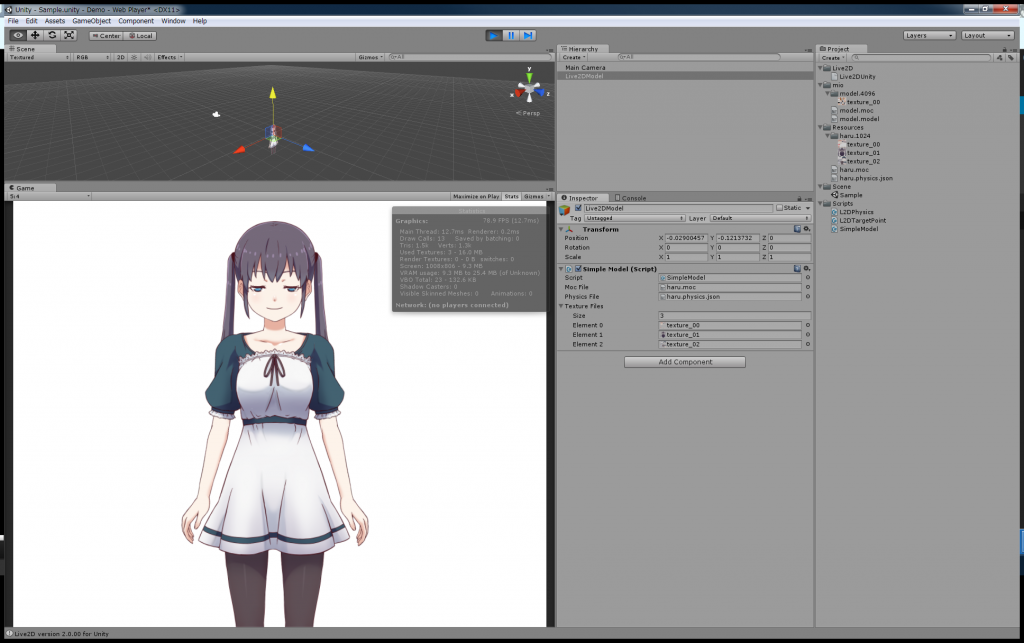1024x643 pixels.
Task: Select the Hand (view) tool
Action: [18, 35]
